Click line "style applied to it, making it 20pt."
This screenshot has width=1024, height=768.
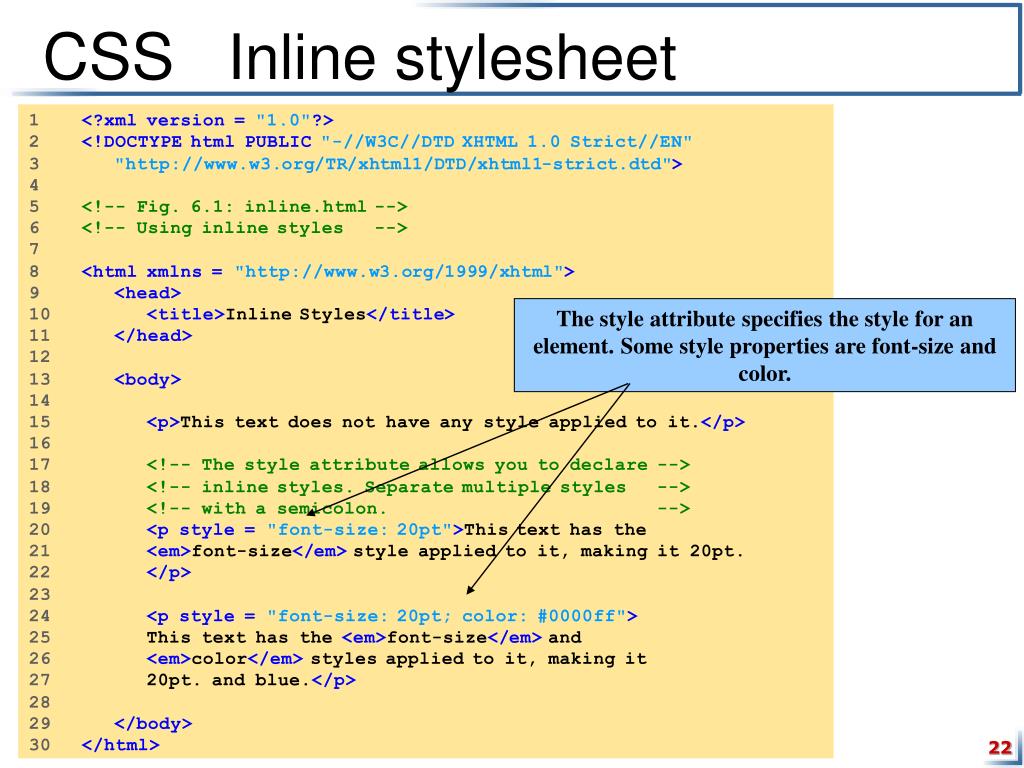pyautogui.click(x=445, y=551)
